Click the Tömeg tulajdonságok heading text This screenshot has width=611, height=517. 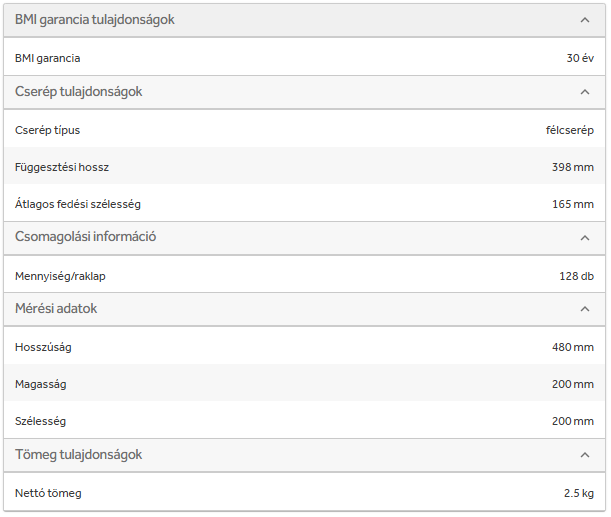point(79,455)
